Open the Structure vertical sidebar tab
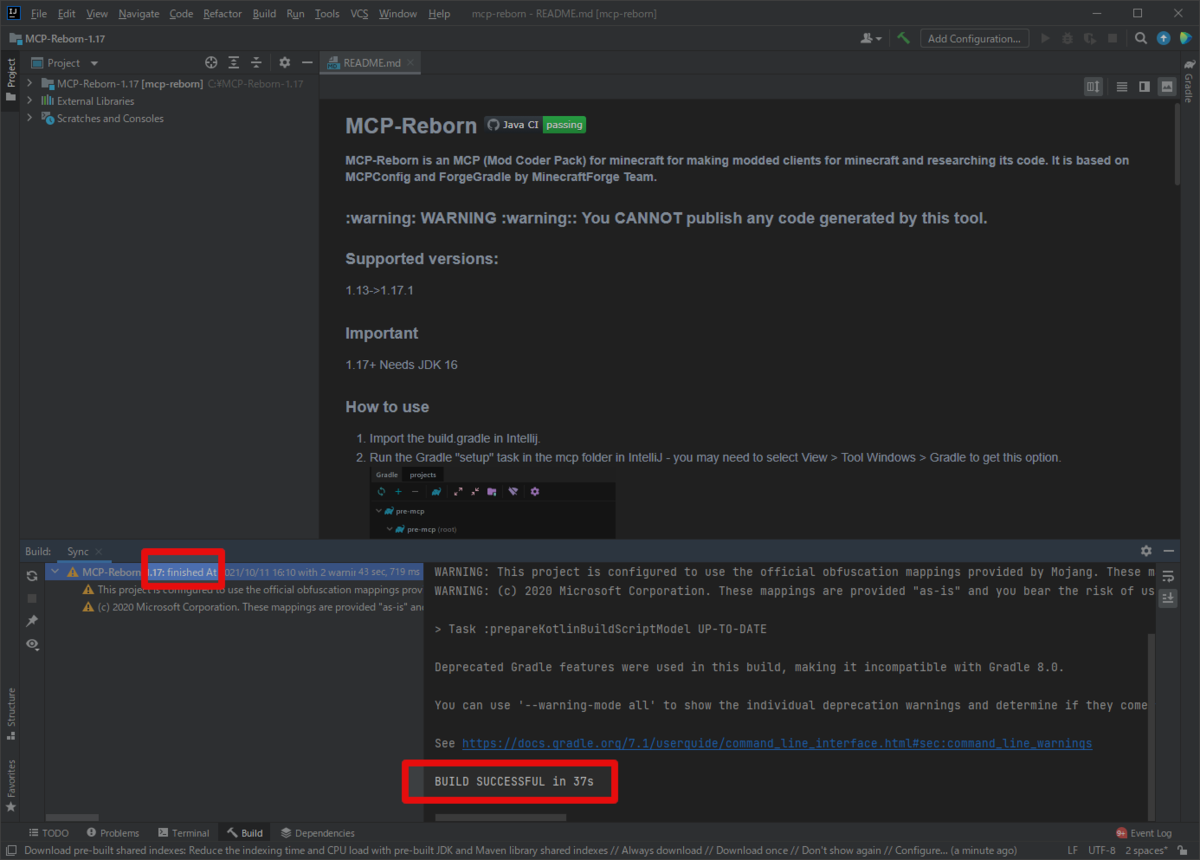The image size is (1200, 860). (11, 713)
